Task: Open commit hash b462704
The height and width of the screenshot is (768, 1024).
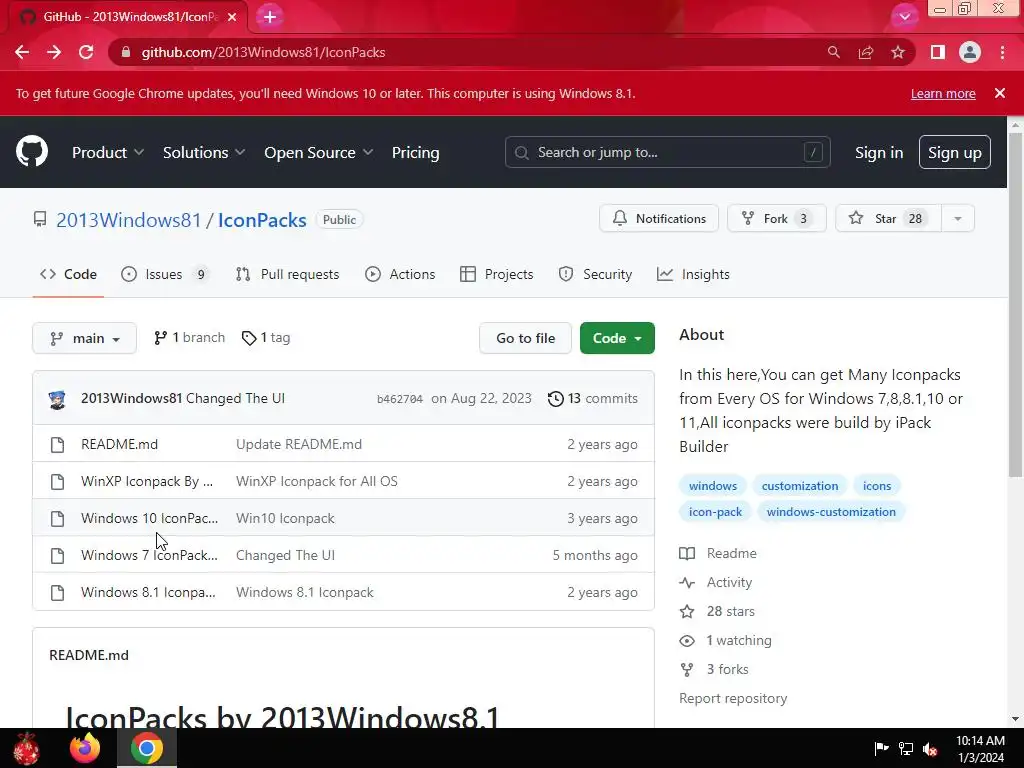Action: 400,399
